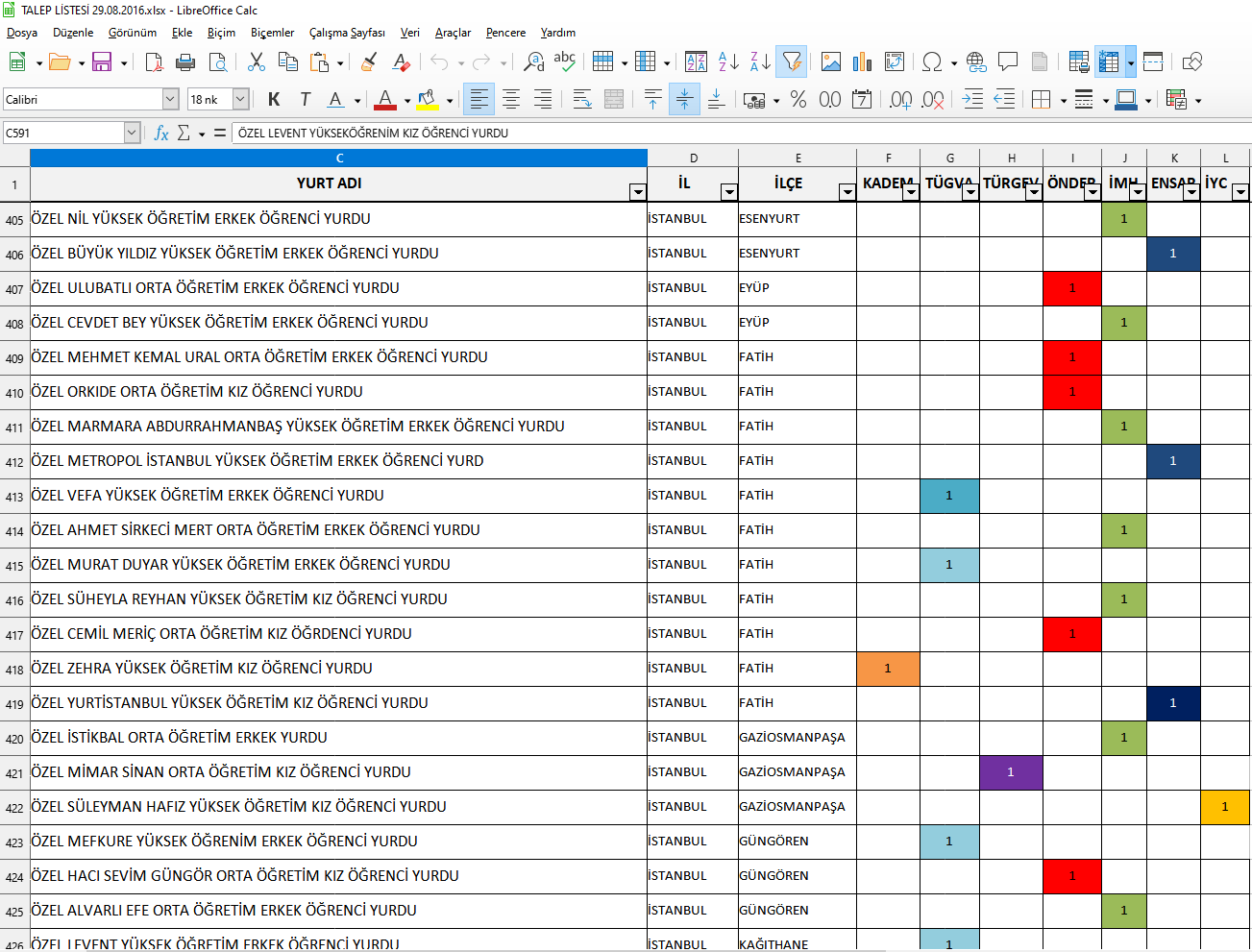Open font name Calibri dropdown

pyautogui.click(x=170, y=99)
